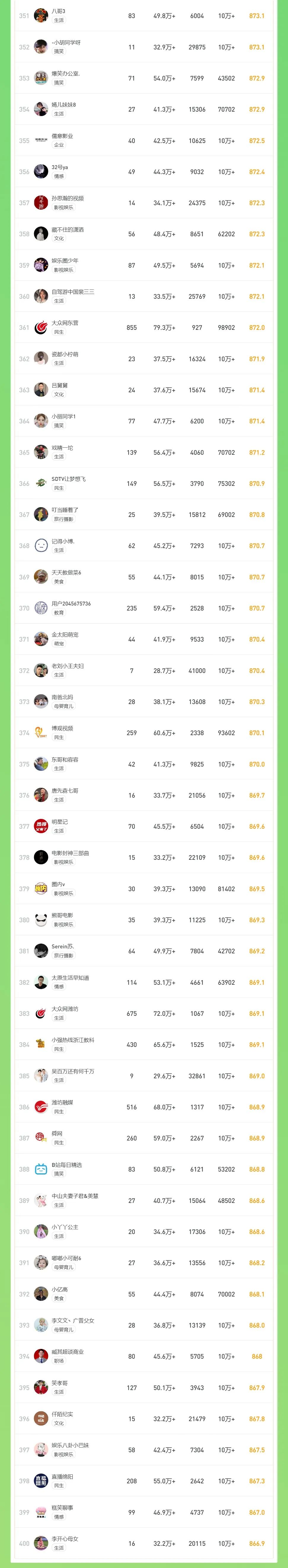The height and width of the screenshot is (1568, 288).
Task: Open the 潍坊融媒 red logo avatar
Action: coord(41,1107)
